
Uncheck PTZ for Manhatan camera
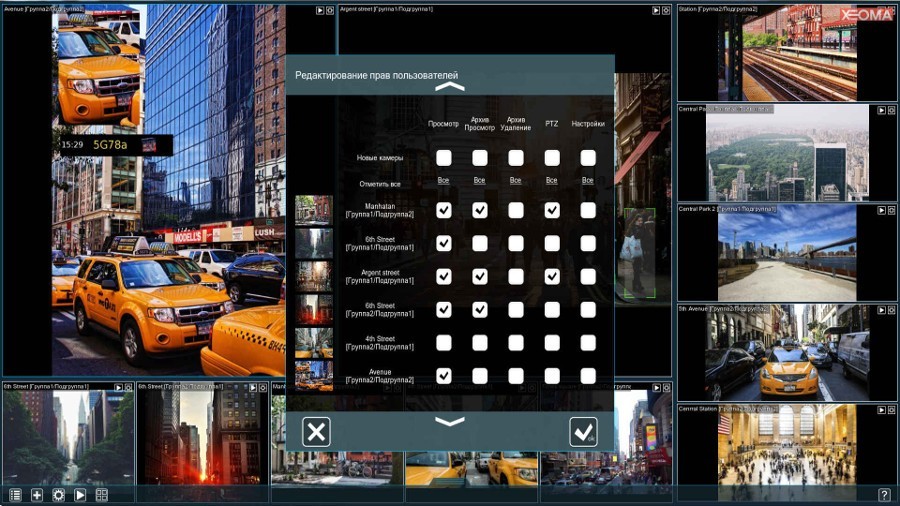552,210
